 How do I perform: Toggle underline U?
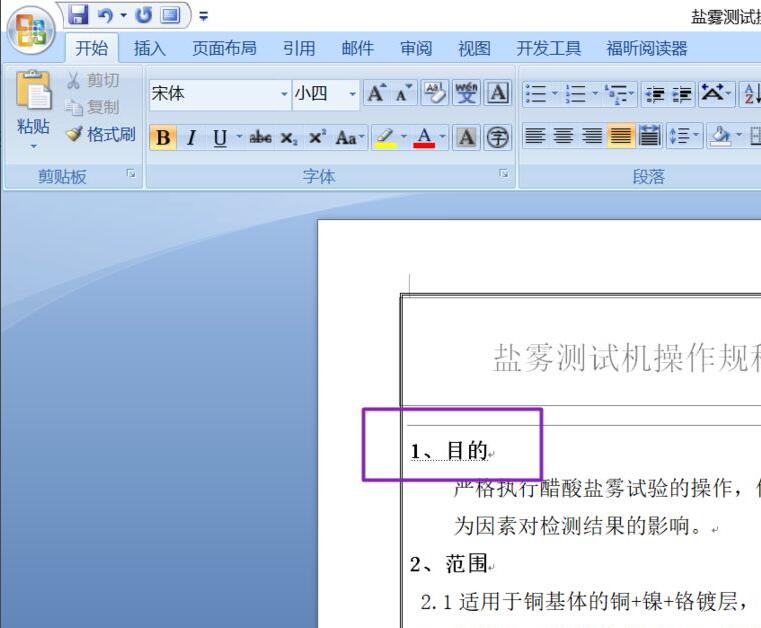pos(220,137)
